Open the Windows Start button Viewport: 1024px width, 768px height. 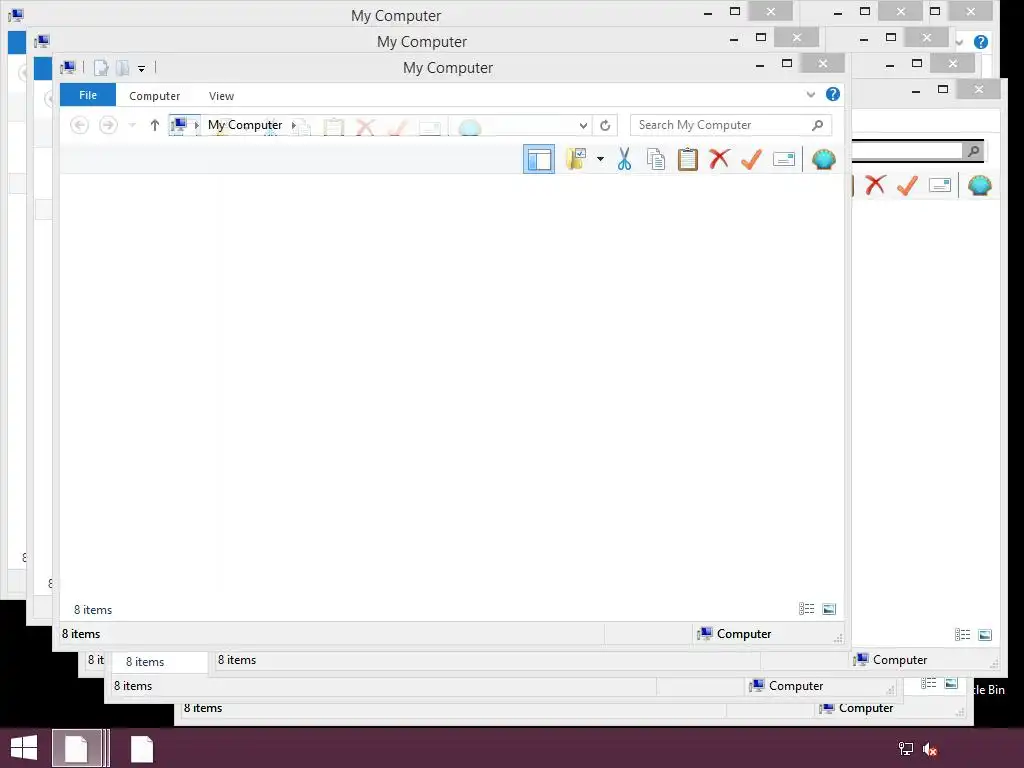[24, 748]
